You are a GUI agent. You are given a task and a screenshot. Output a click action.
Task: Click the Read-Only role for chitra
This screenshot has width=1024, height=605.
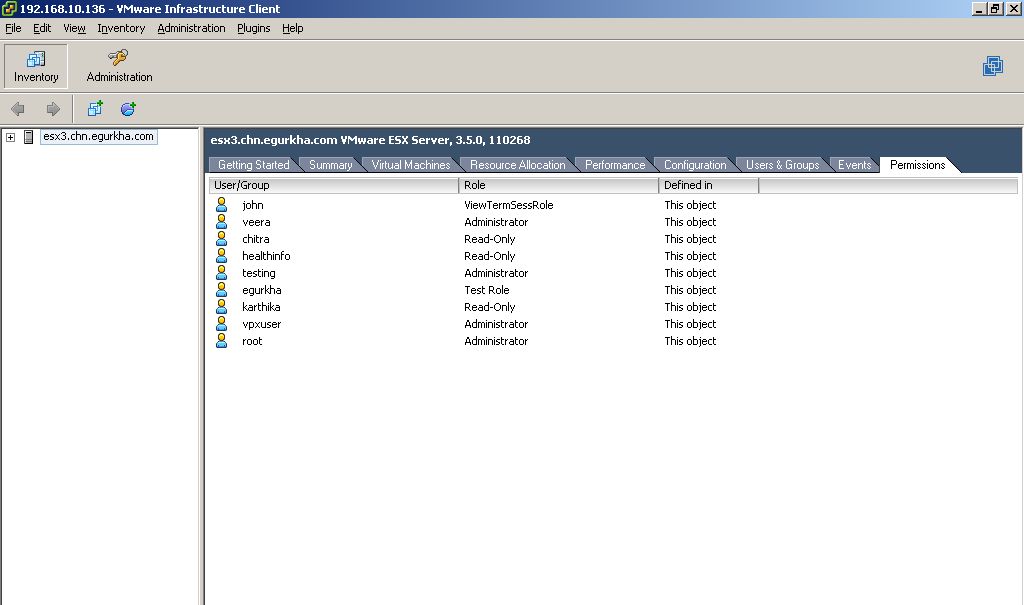coord(490,238)
